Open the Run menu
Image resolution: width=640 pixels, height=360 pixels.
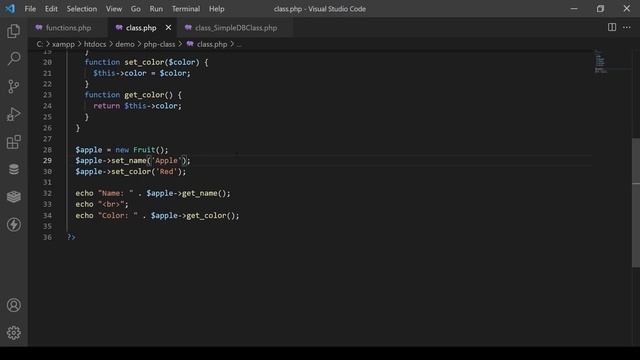click(156, 9)
